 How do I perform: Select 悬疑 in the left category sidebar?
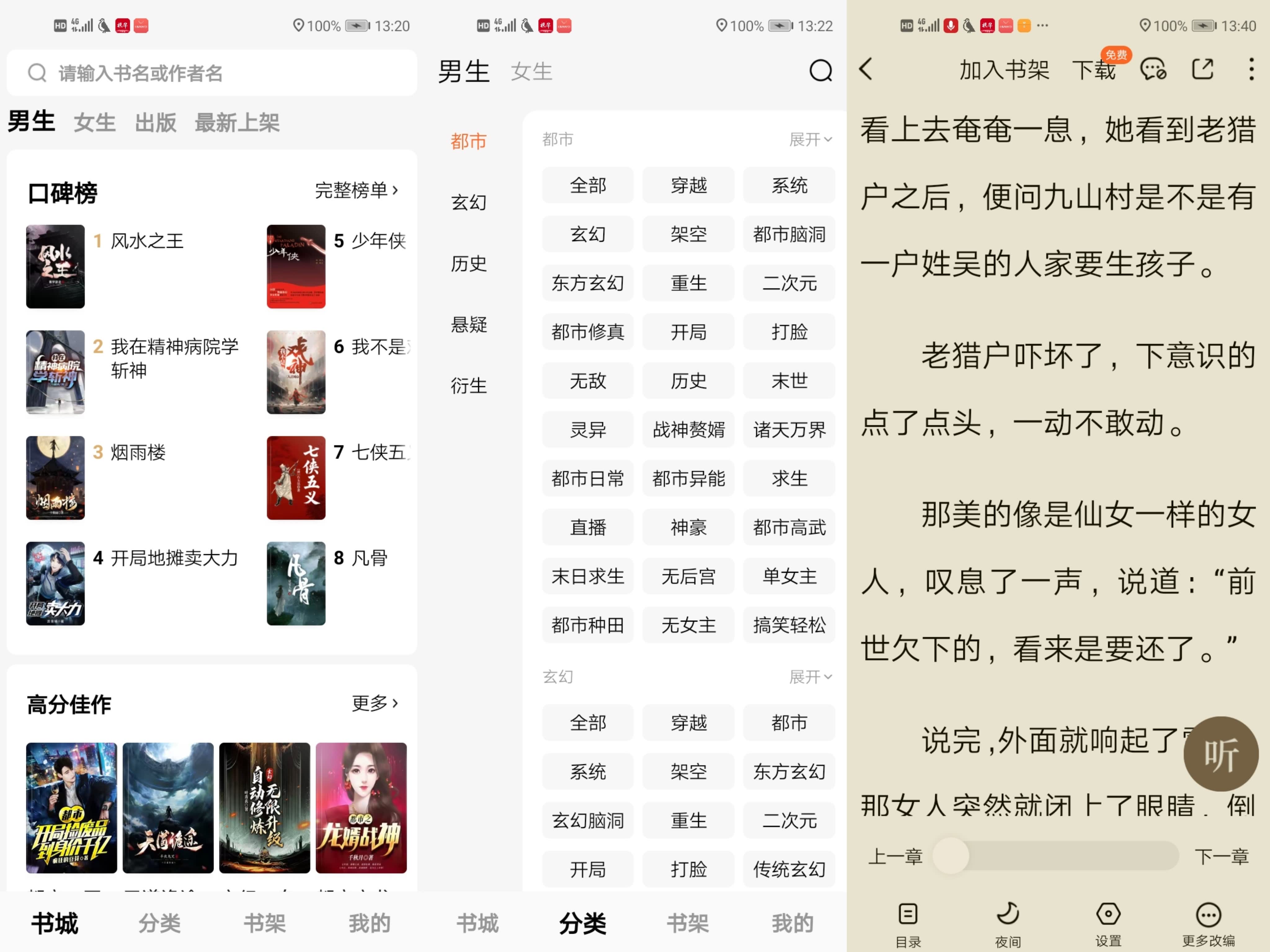point(468,325)
